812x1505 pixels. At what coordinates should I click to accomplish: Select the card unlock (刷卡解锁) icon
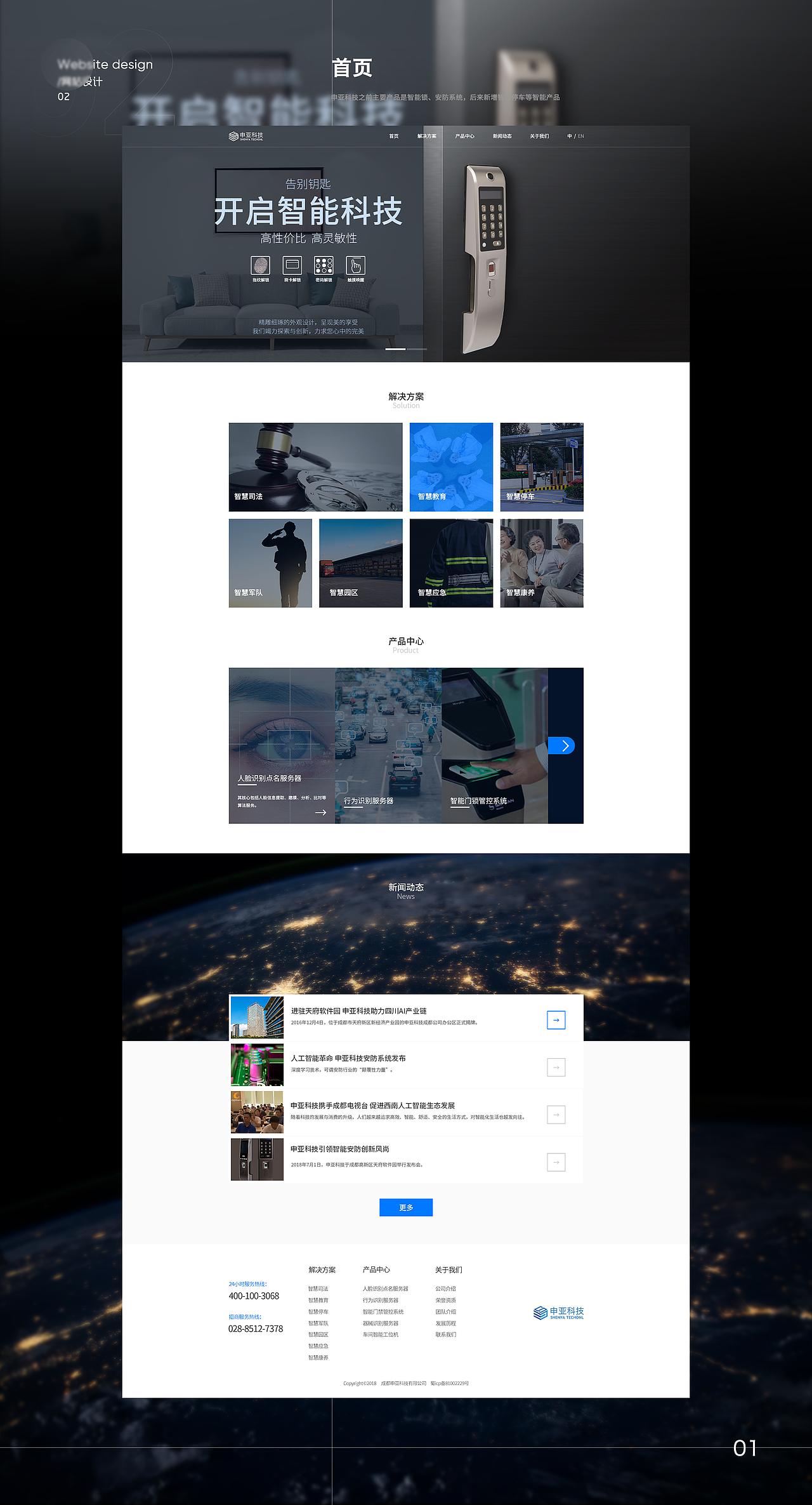[292, 265]
